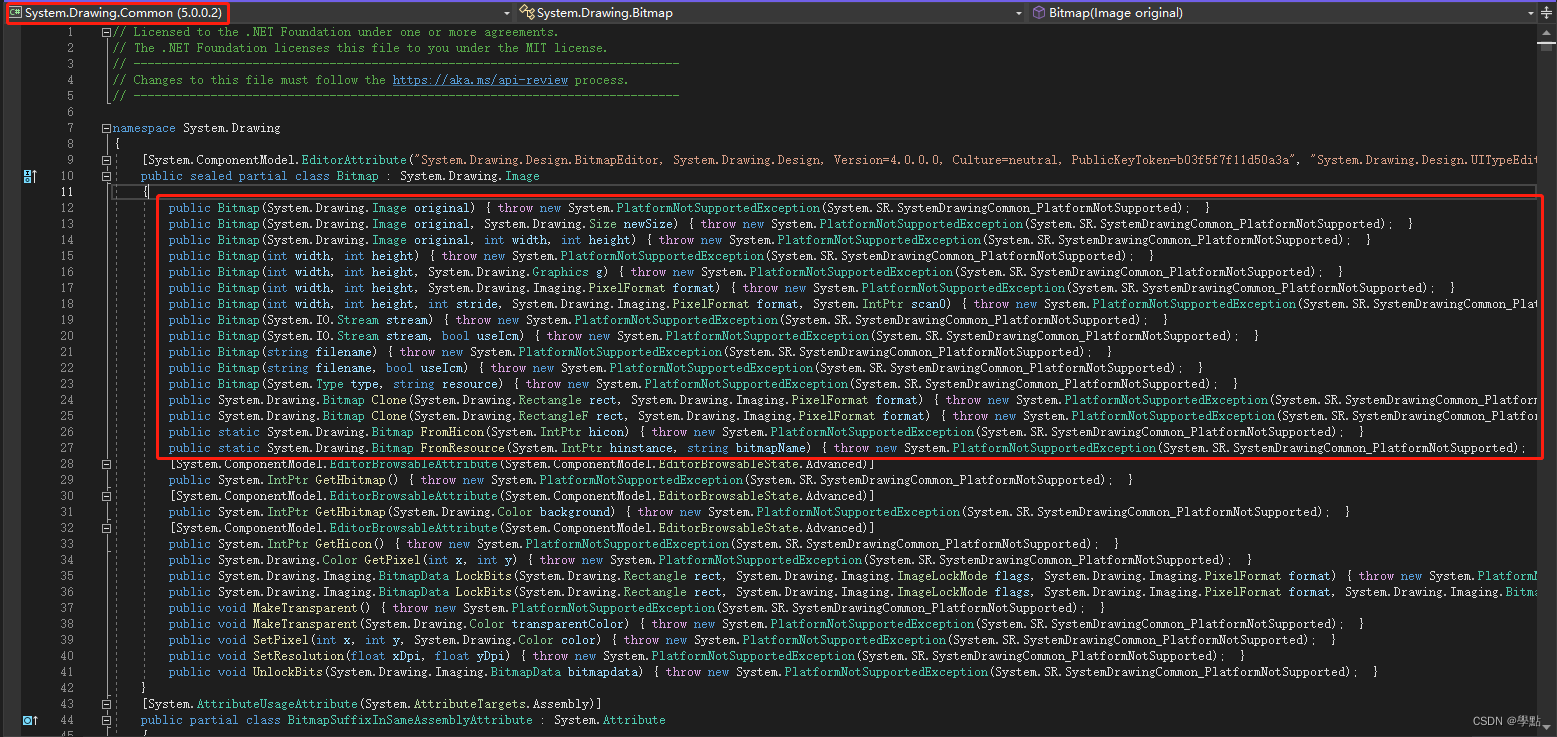Click the method cube icon beside Bitmap(Image original)
Viewport: 1557px width, 737px height.
[1039, 13]
